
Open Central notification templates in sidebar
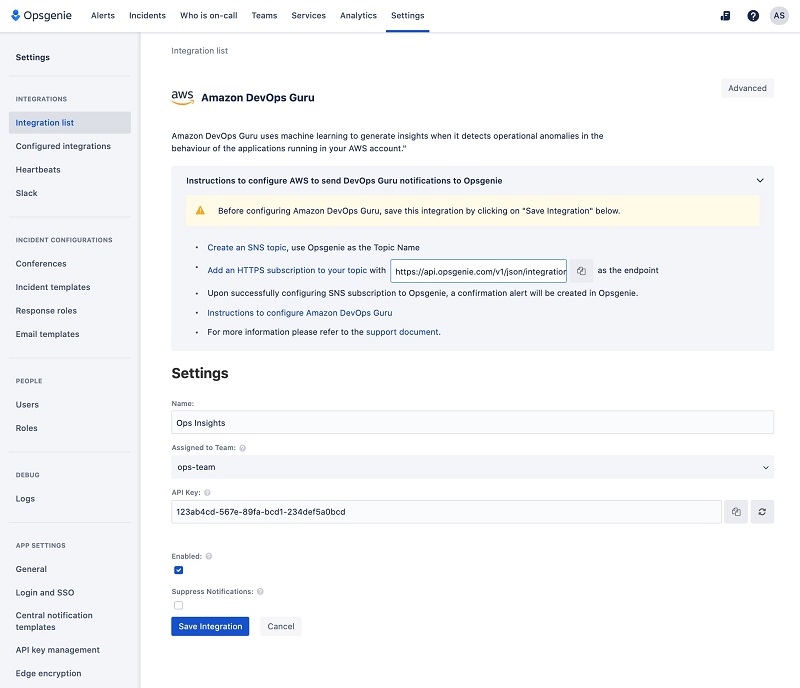click(x=54, y=621)
